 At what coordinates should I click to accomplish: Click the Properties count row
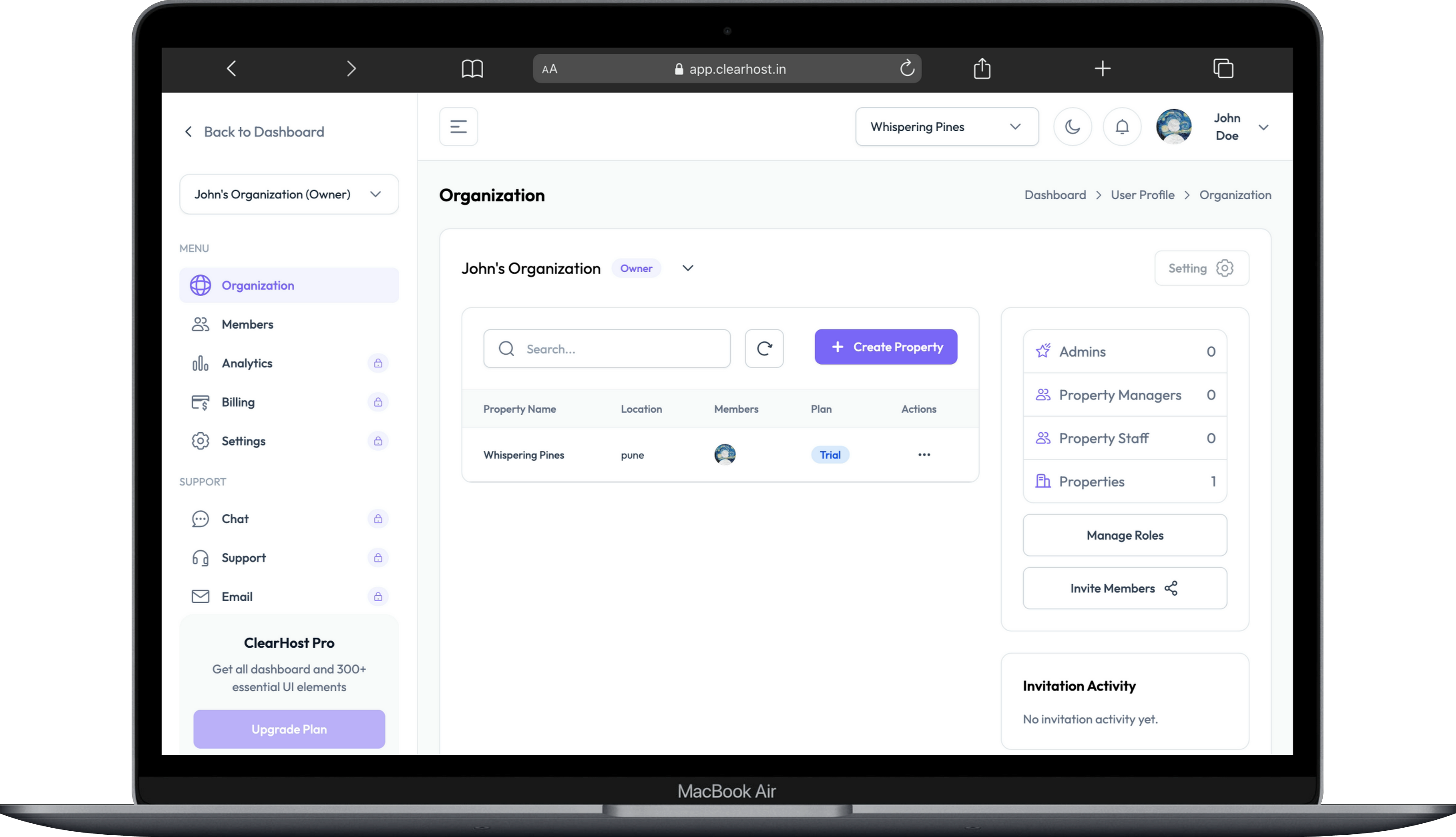tap(1125, 481)
